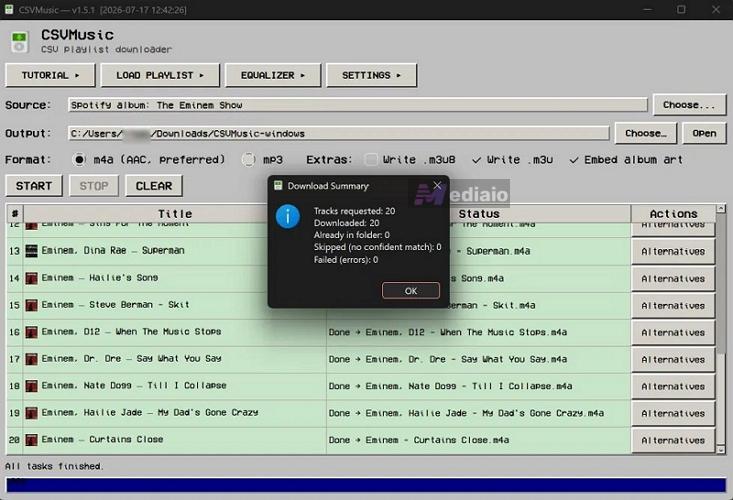Click the Title column header
The image size is (733, 500).
click(x=175, y=214)
